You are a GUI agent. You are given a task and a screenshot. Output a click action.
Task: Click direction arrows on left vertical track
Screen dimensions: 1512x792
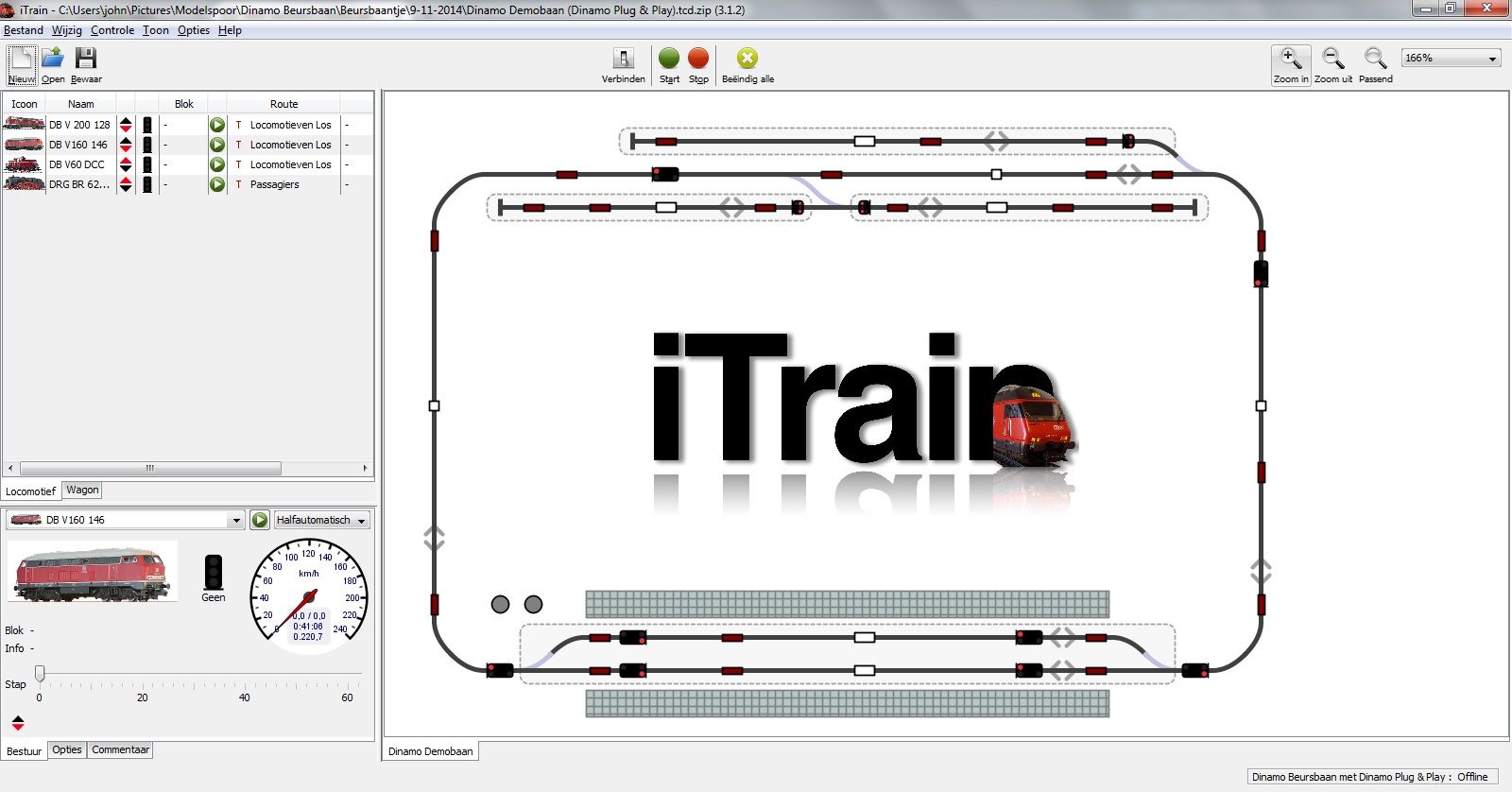click(x=434, y=539)
